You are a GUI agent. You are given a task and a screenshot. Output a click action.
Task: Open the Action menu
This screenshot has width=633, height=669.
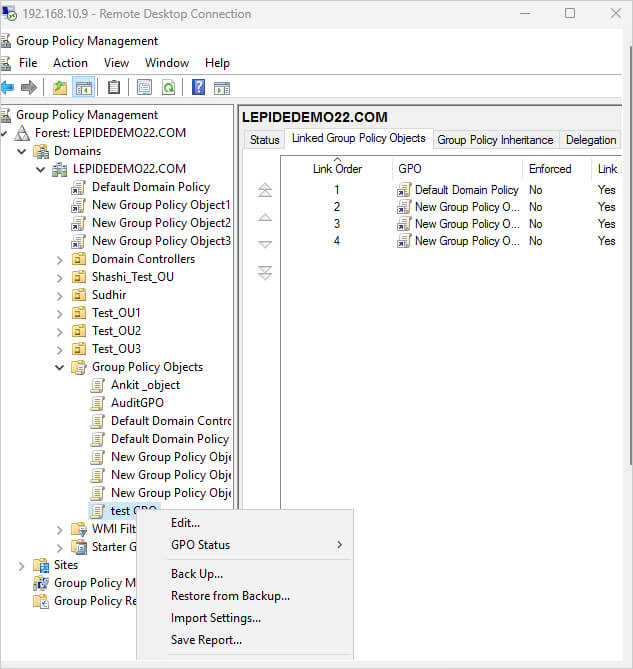pyautogui.click(x=70, y=63)
